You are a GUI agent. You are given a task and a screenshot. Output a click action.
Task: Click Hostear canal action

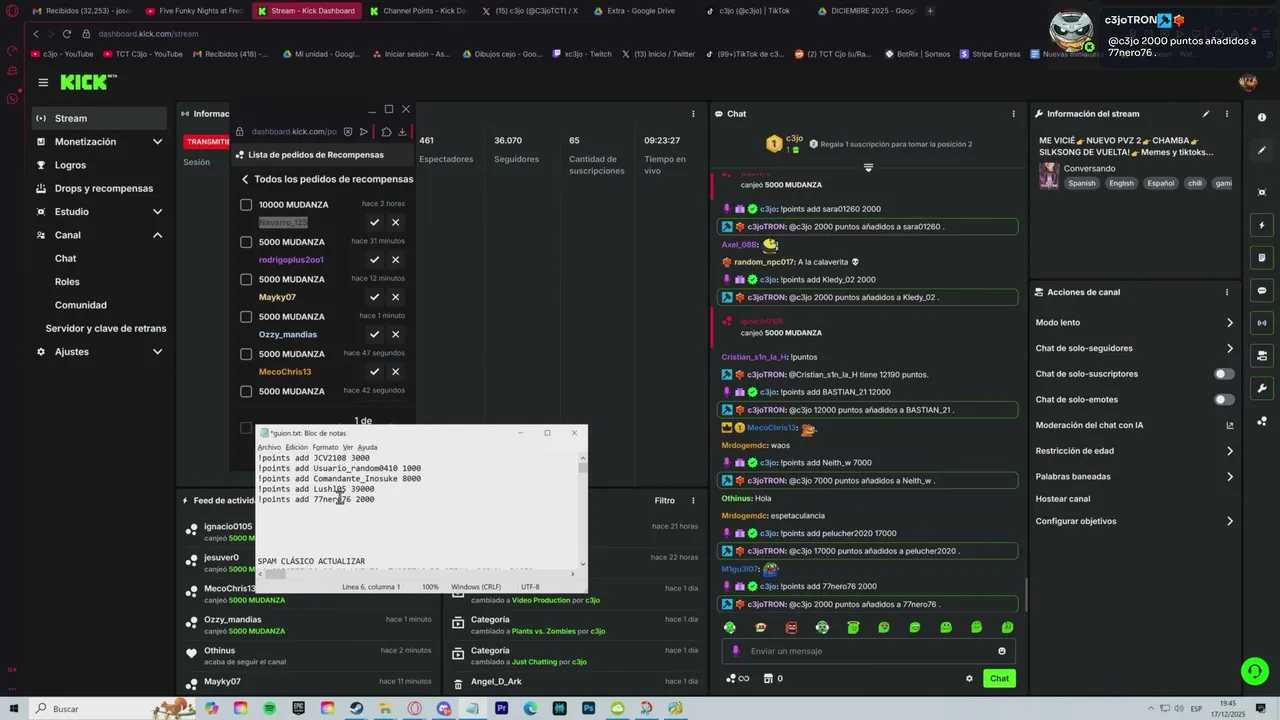pos(1063,499)
